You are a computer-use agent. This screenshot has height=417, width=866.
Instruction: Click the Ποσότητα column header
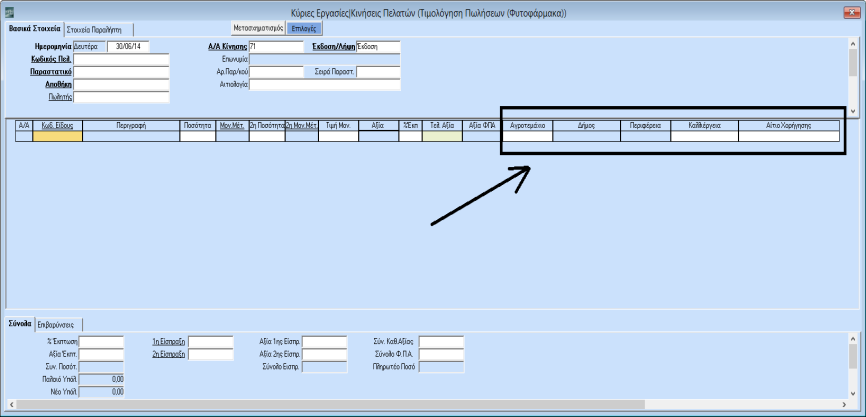click(x=198, y=125)
